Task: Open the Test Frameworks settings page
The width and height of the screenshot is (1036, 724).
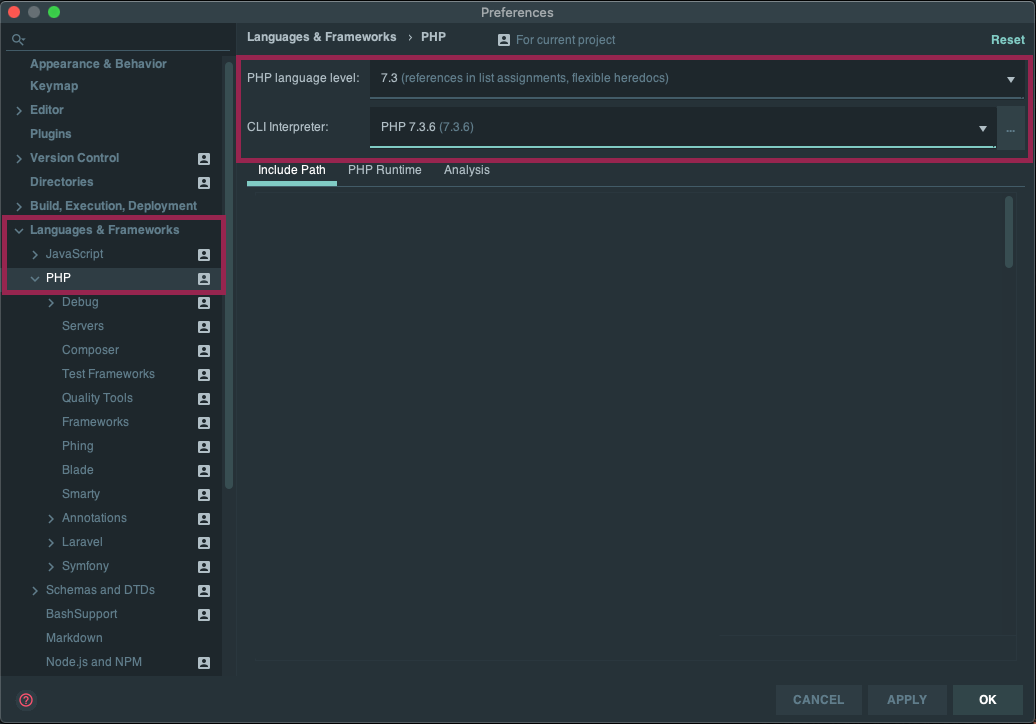Action: point(108,374)
